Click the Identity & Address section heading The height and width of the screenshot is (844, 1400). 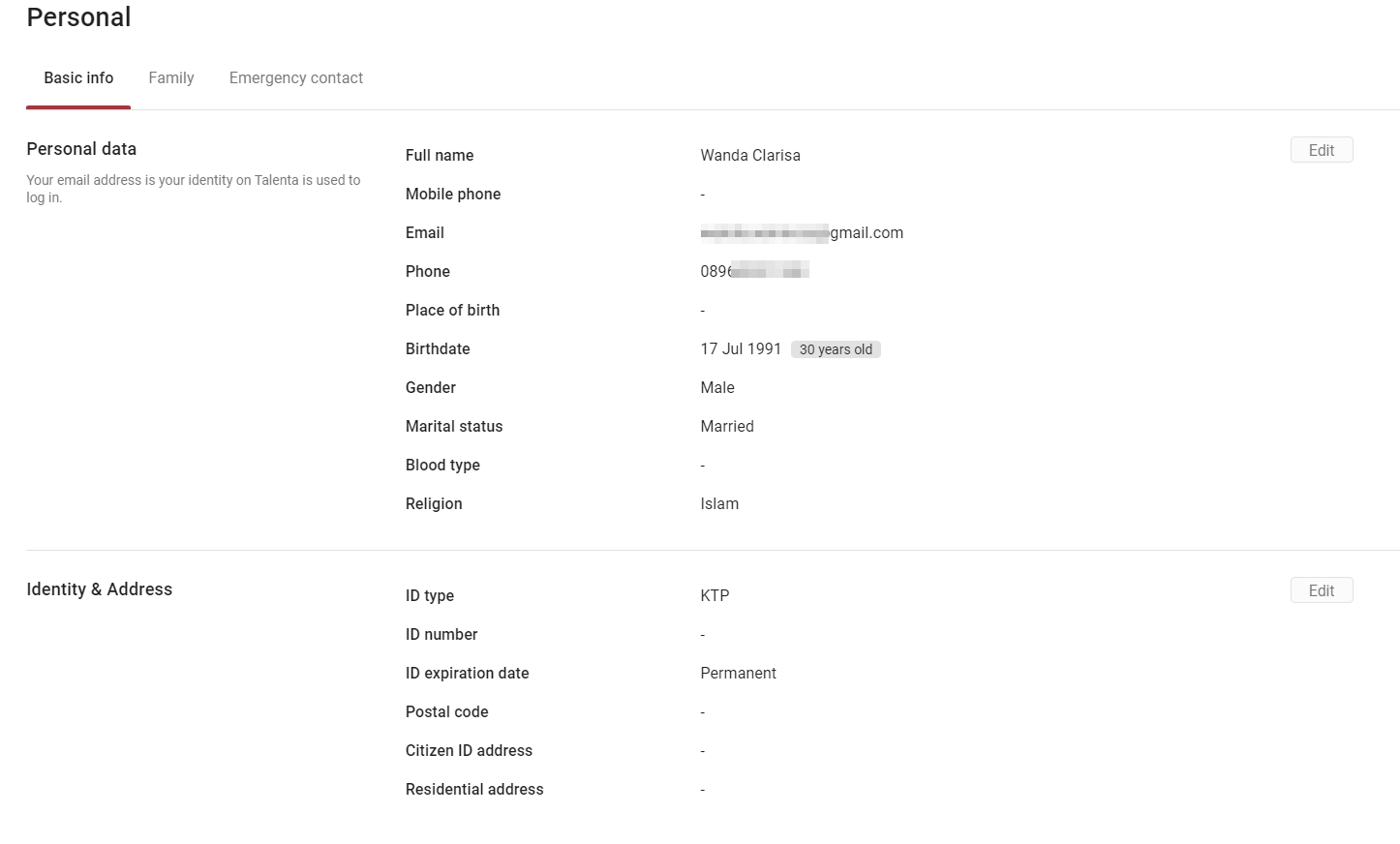pos(99,589)
